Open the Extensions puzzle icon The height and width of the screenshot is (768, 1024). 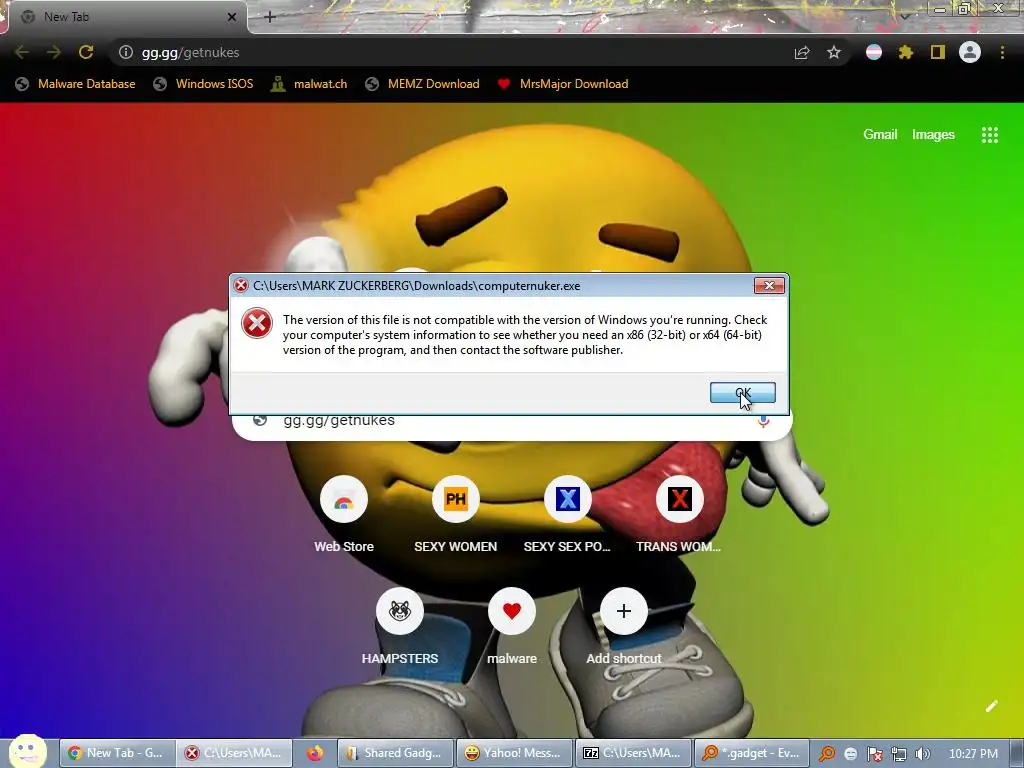point(906,52)
